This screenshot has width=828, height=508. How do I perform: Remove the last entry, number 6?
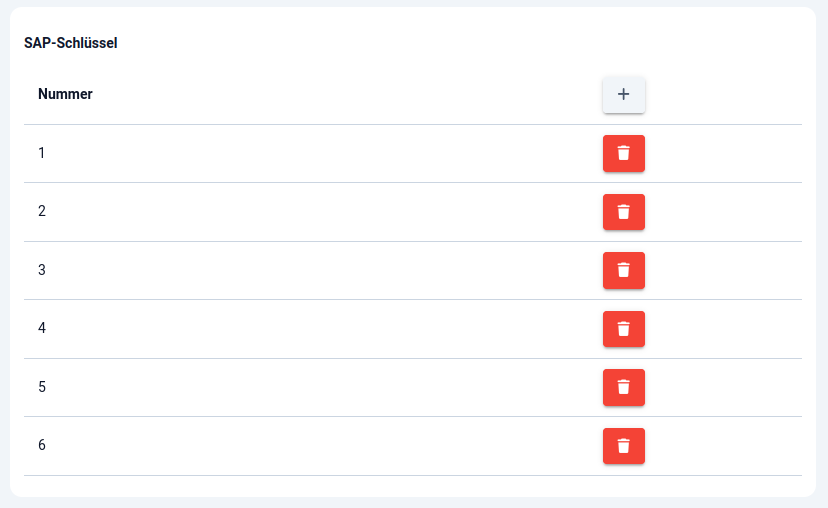click(x=624, y=446)
